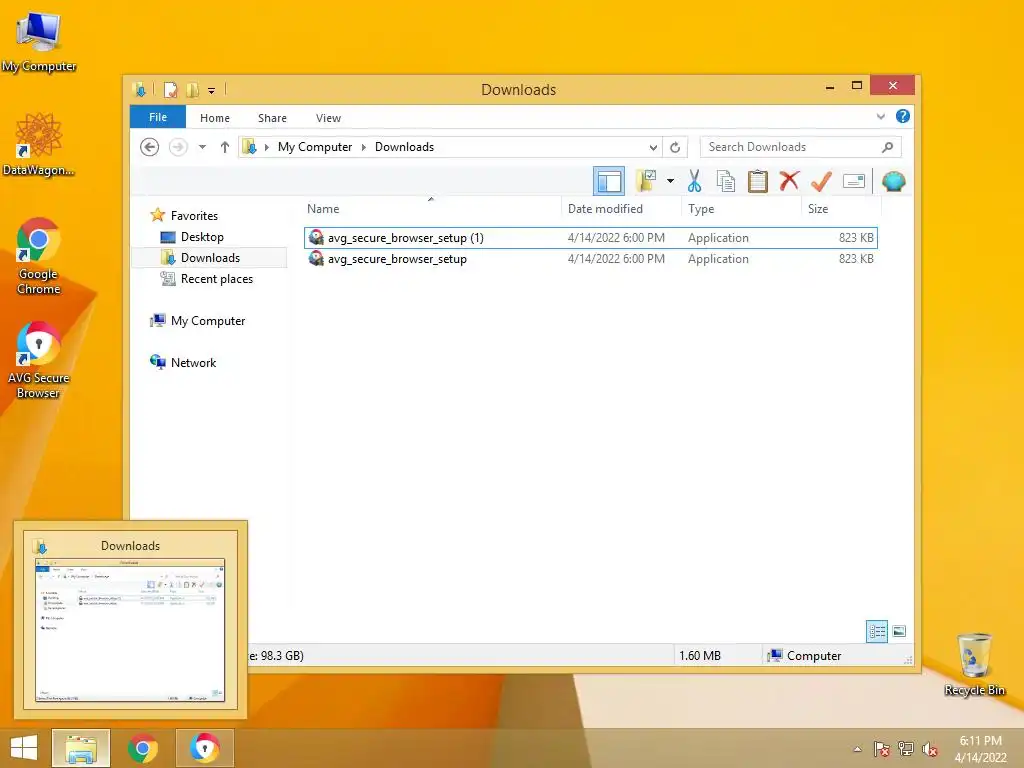Click the Copy toolbar icon
Screen dimensions: 1024x768
(x=726, y=181)
